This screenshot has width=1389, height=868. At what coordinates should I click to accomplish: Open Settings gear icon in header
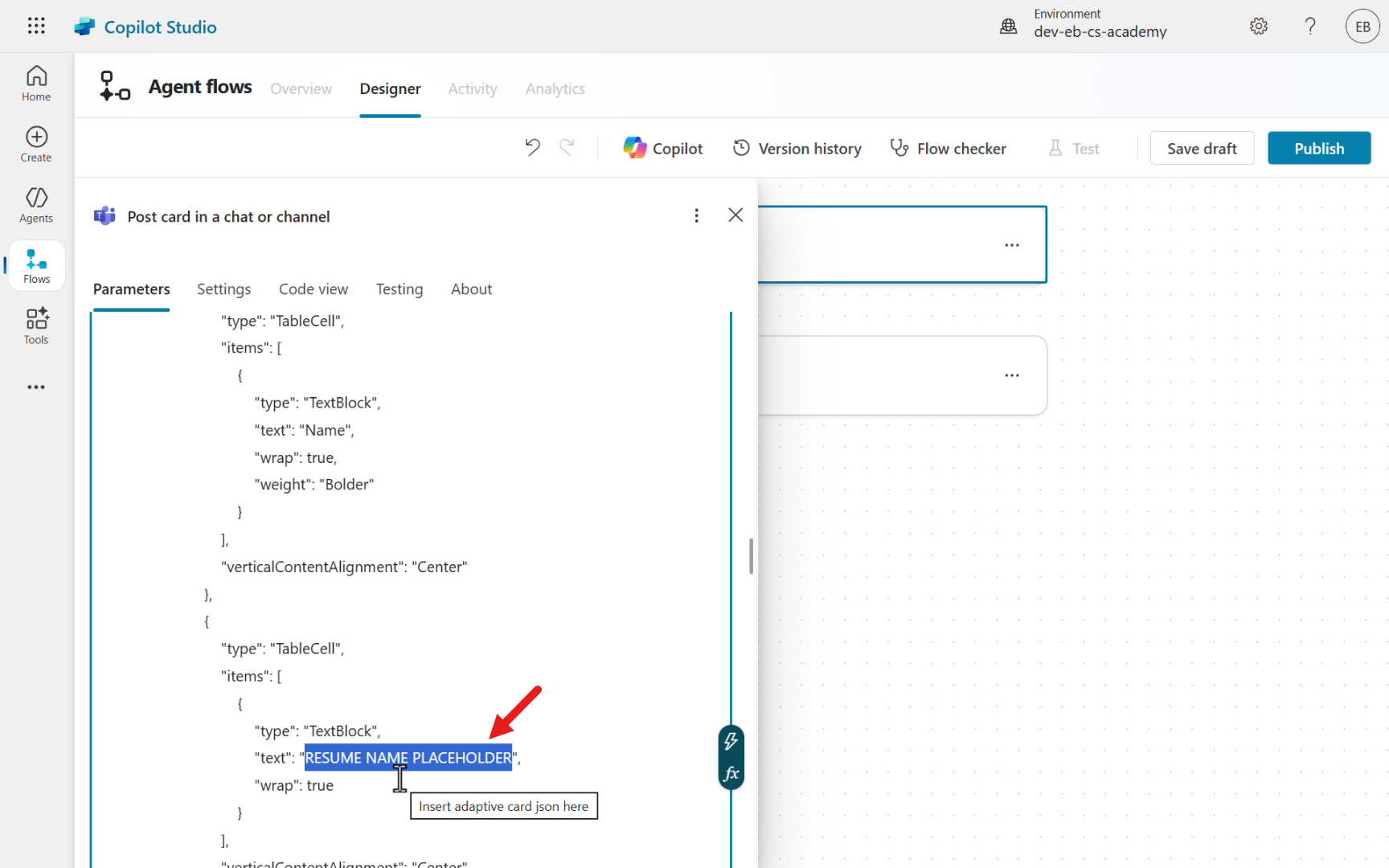click(x=1259, y=27)
